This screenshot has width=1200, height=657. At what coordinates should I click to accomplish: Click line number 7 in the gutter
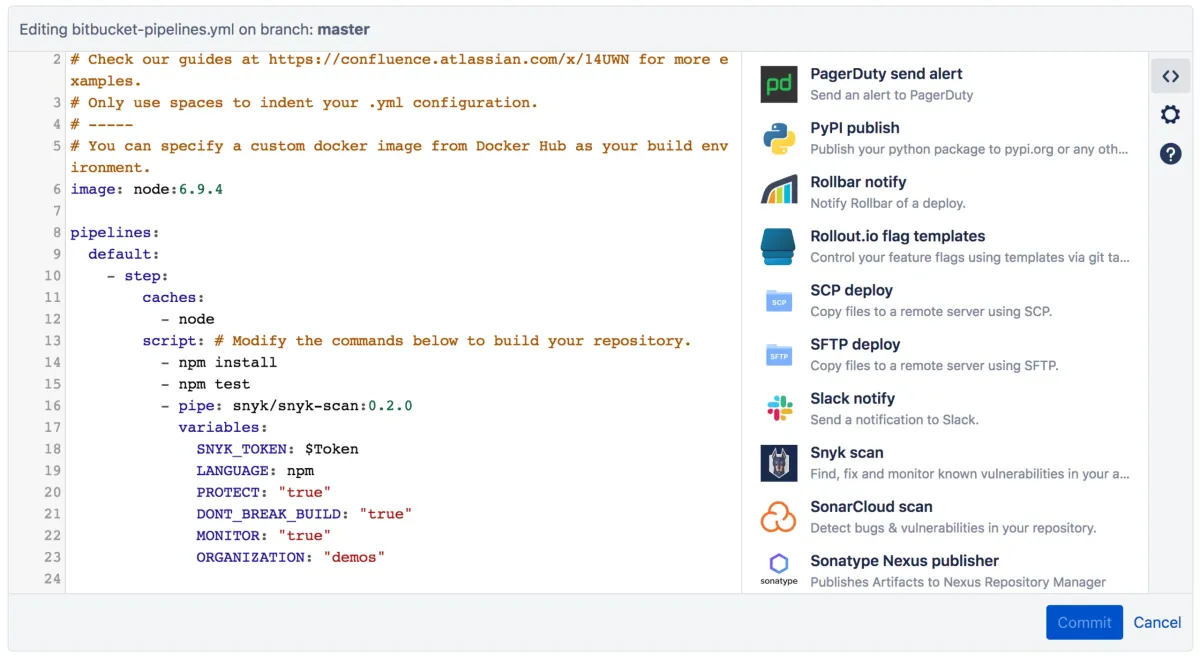tap(57, 211)
